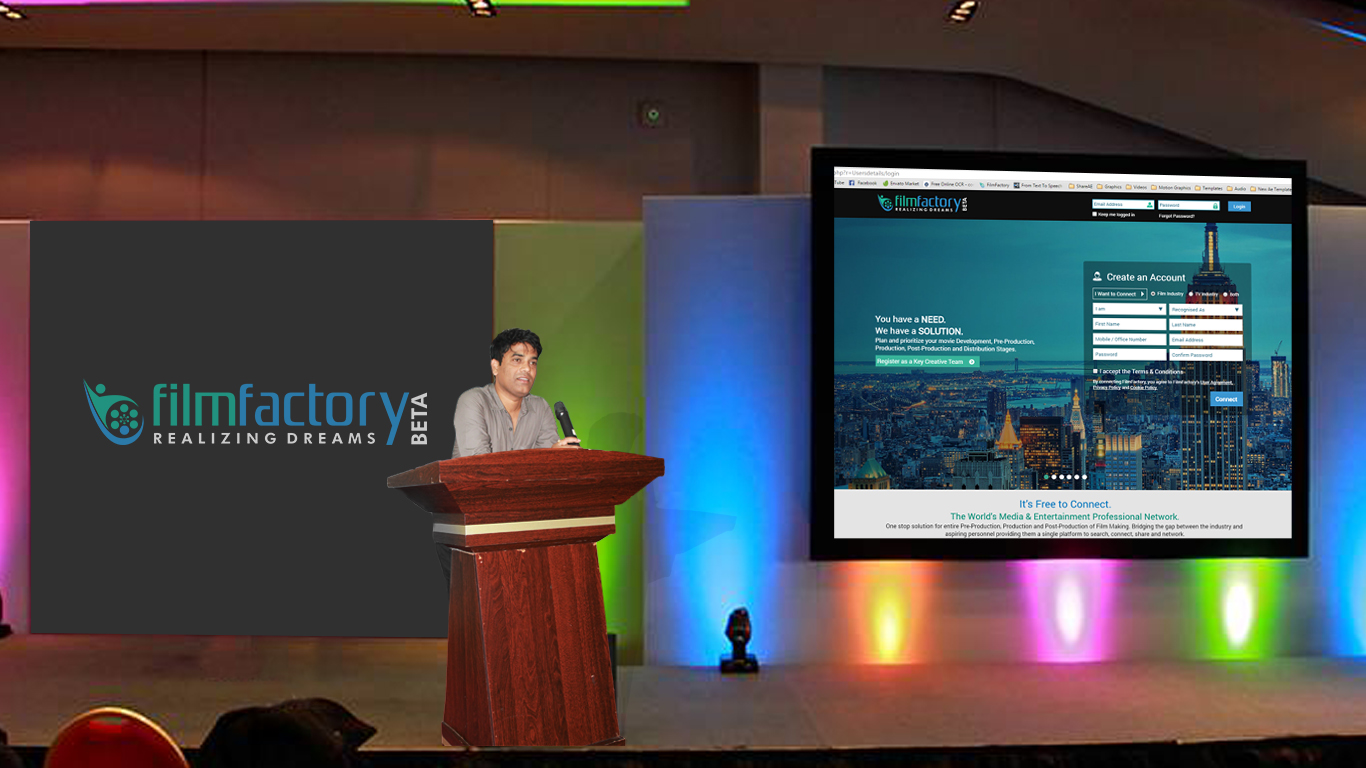Open the Videos bookmarks folder
This screenshot has width=1366, height=768.
tap(1136, 187)
